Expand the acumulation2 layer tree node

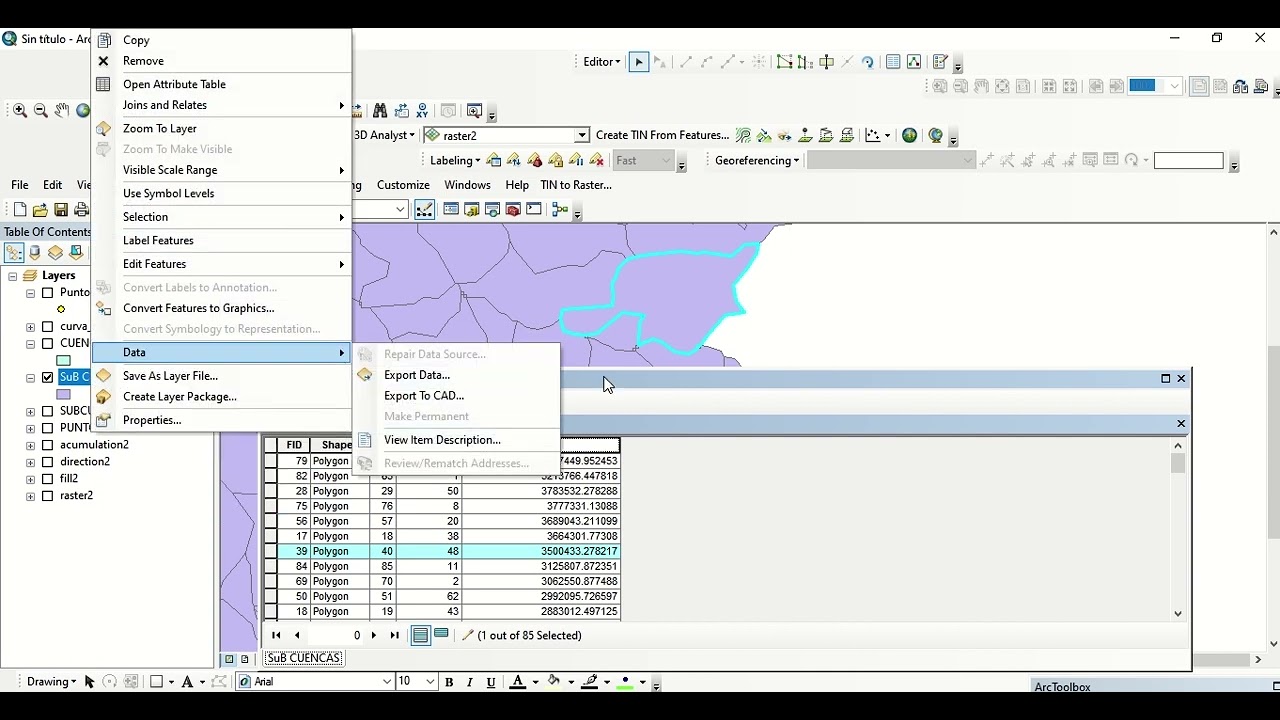point(30,445)
